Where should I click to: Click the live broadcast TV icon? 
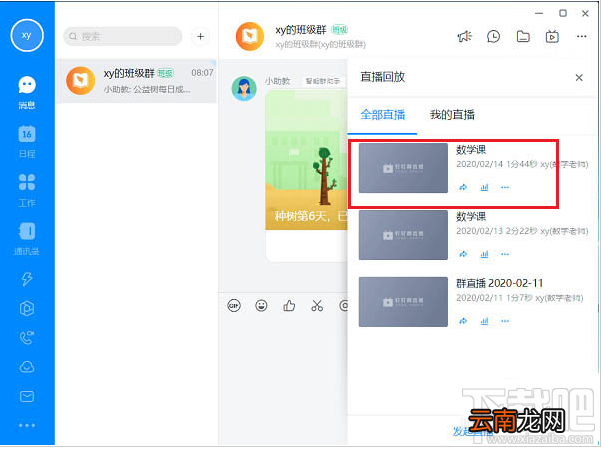pyautogui.click(x=552, y=36)
